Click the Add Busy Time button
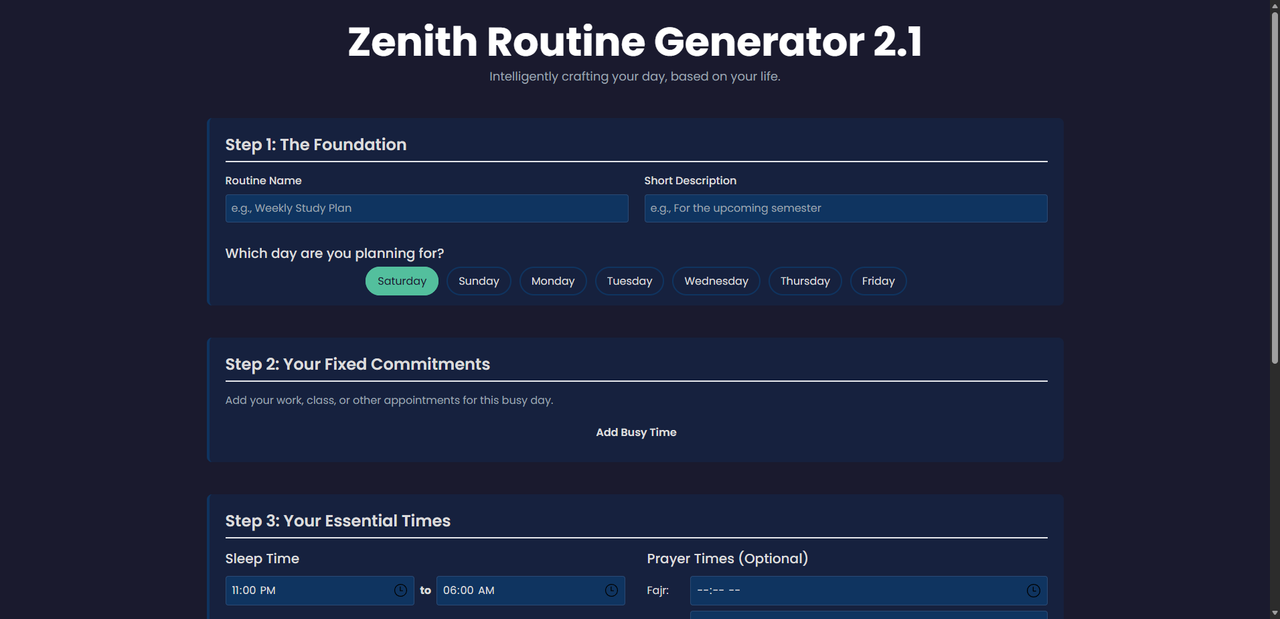 pyautogui.click(x=636, y=432)
